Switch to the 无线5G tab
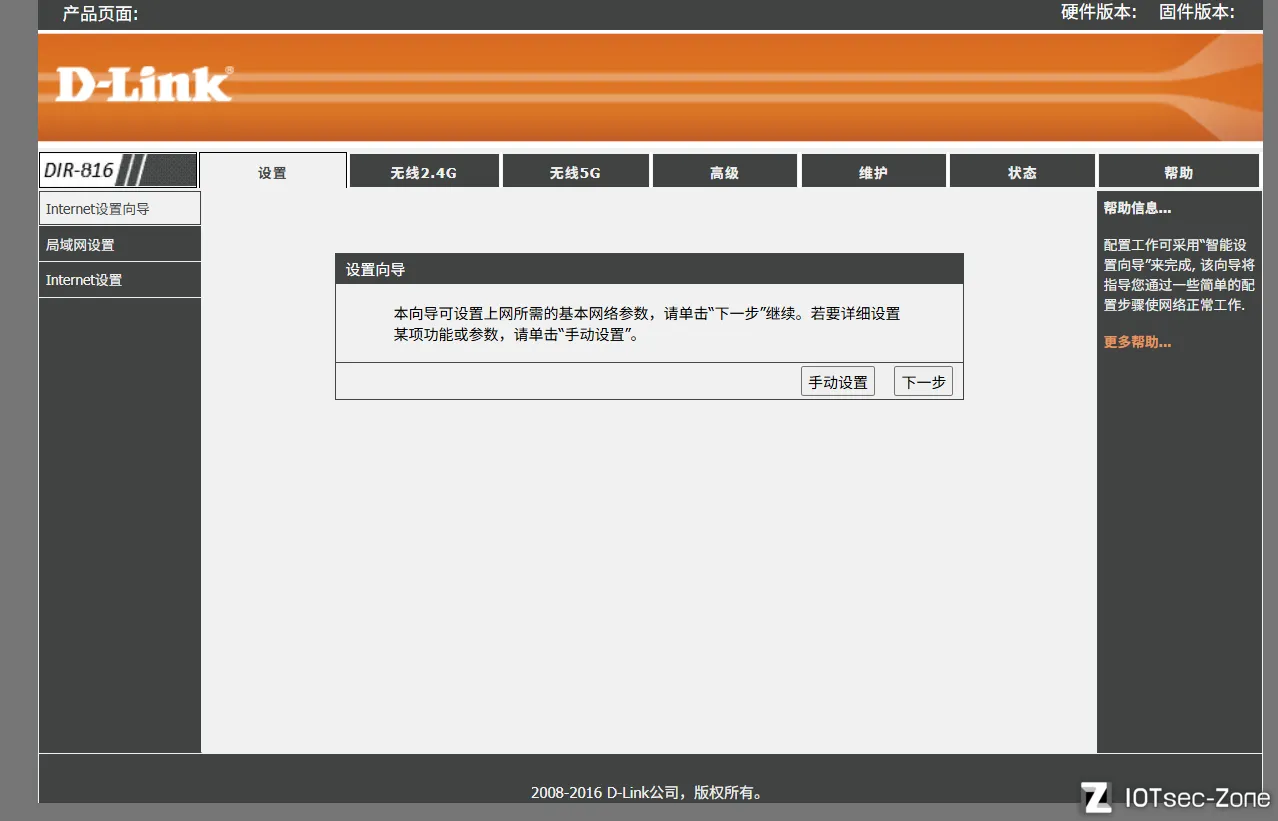 point(576,171)
